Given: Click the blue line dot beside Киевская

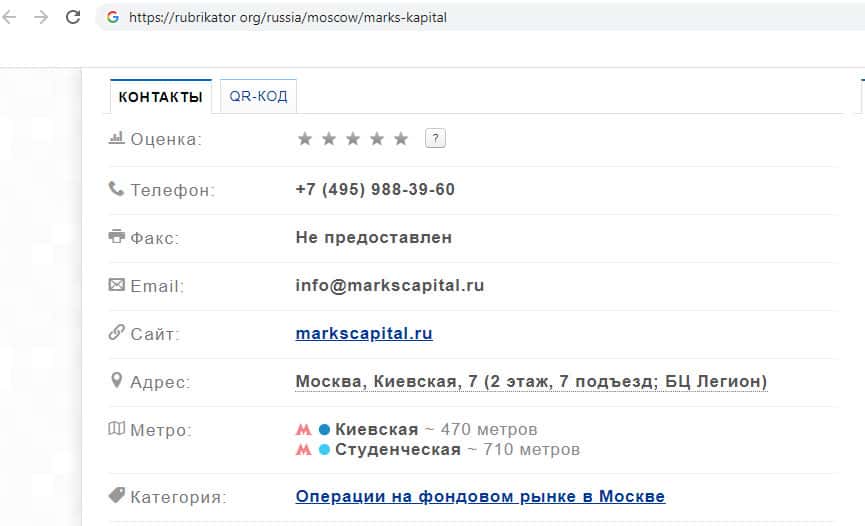Looking at the screenshot, I should pos(324,429).
